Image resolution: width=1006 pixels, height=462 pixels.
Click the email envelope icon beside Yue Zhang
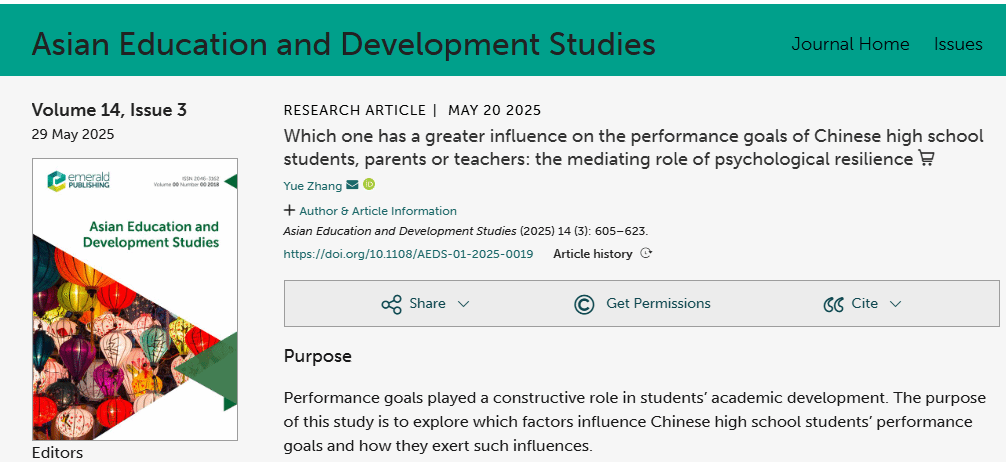[352, 185]
